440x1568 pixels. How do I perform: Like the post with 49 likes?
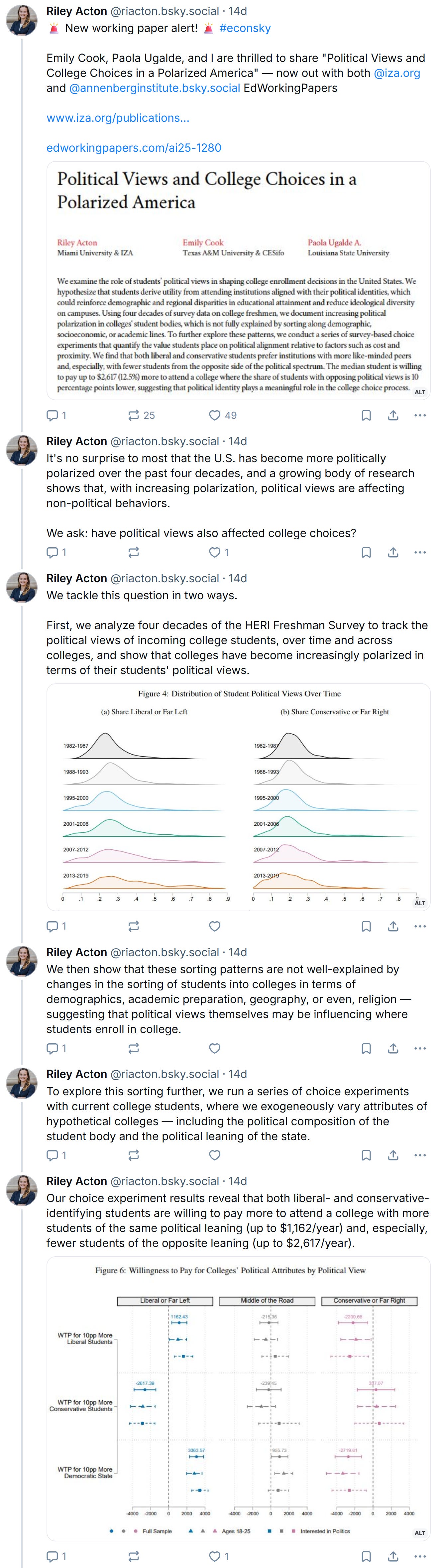point(215,415)
